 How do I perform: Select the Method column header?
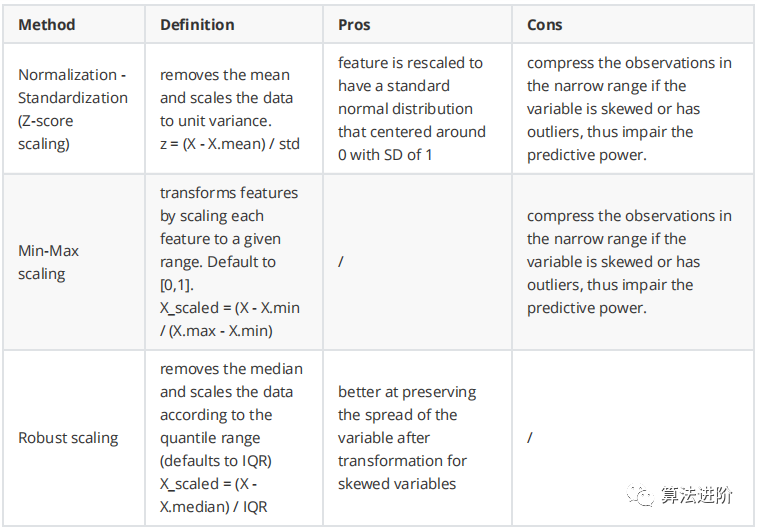coord(47,25)
